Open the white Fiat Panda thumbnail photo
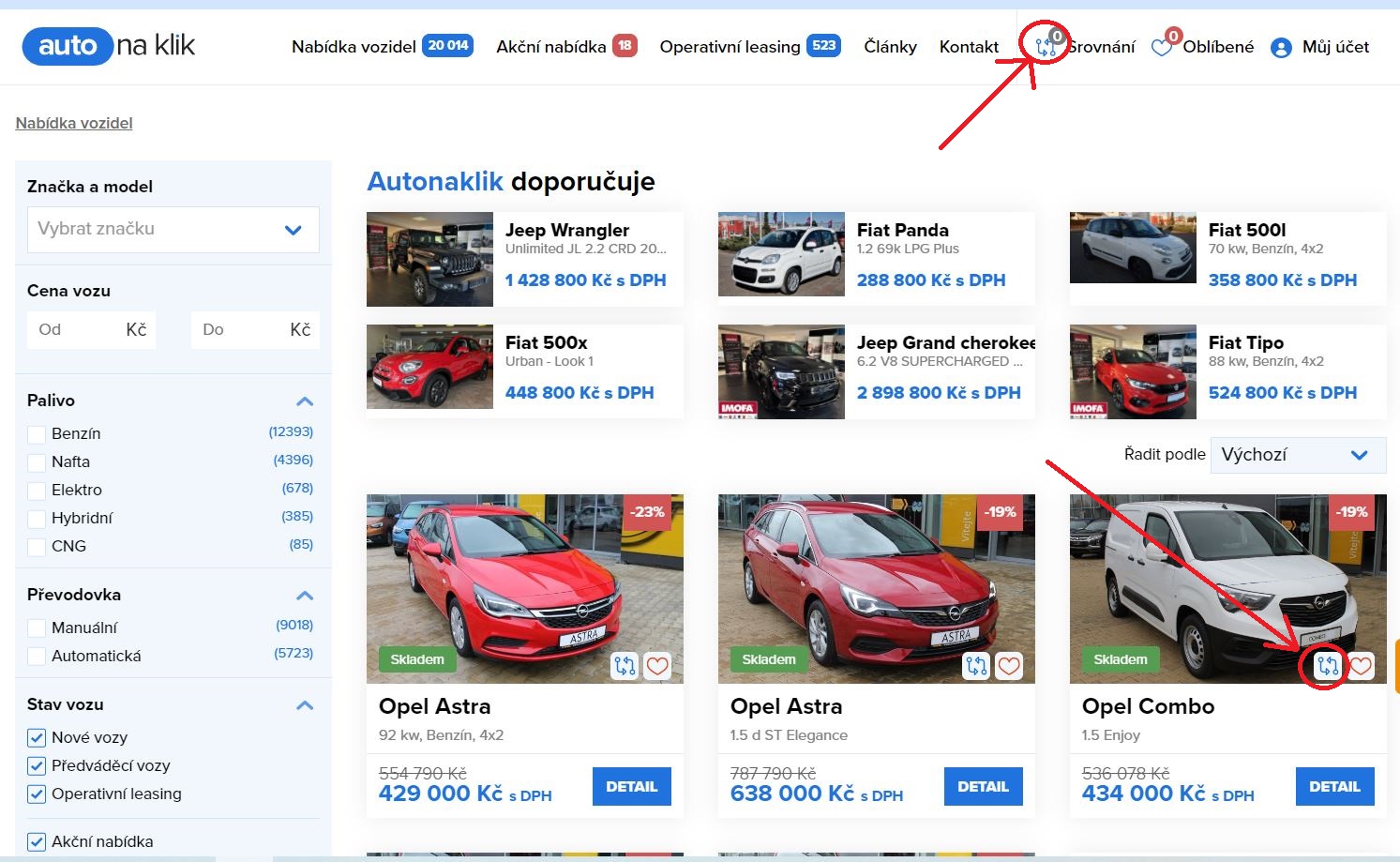The image size is (1400, 862). point(781,254)
